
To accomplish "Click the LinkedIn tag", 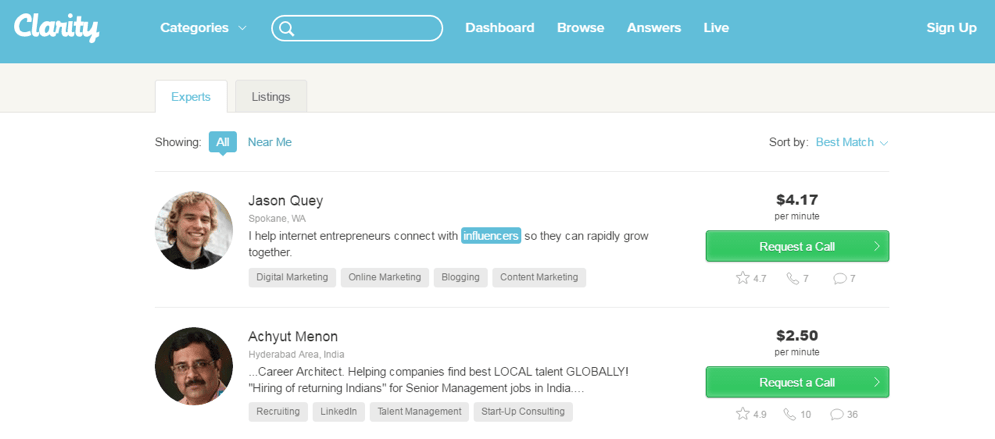I will click(x=339, y=412).
